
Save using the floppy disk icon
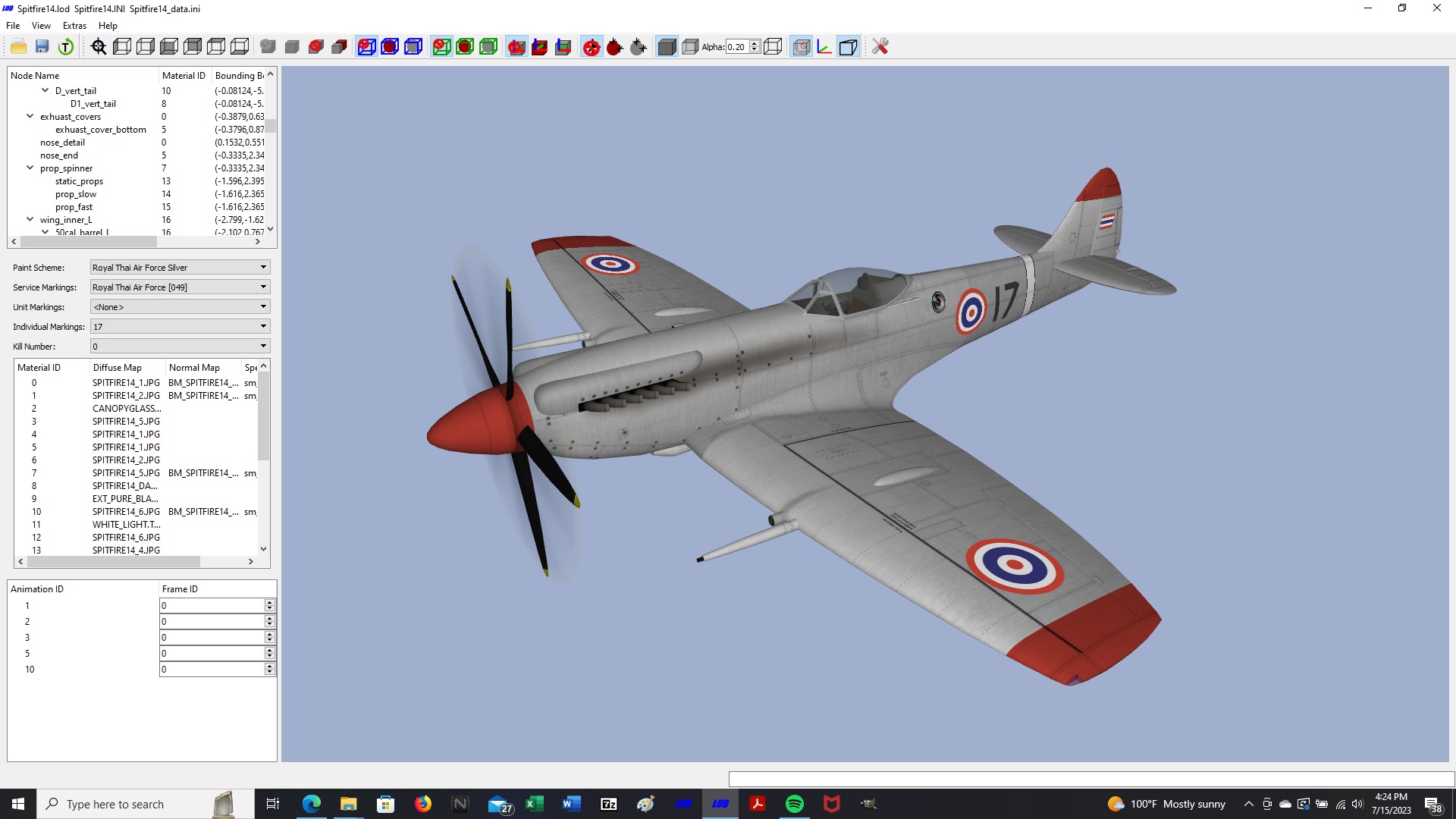42,47
